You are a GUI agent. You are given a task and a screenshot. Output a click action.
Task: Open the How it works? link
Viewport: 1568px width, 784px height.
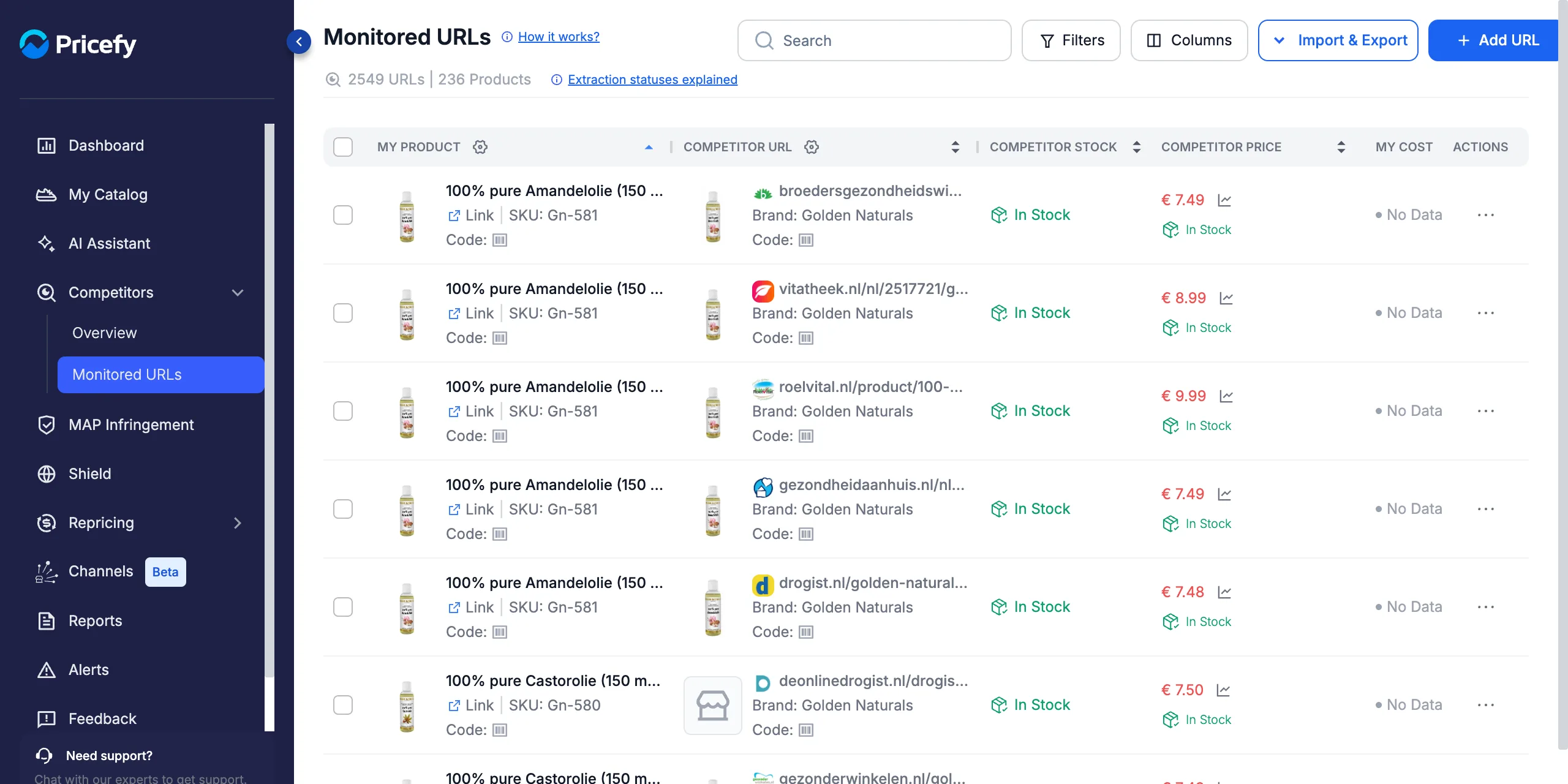coord(559,37)
